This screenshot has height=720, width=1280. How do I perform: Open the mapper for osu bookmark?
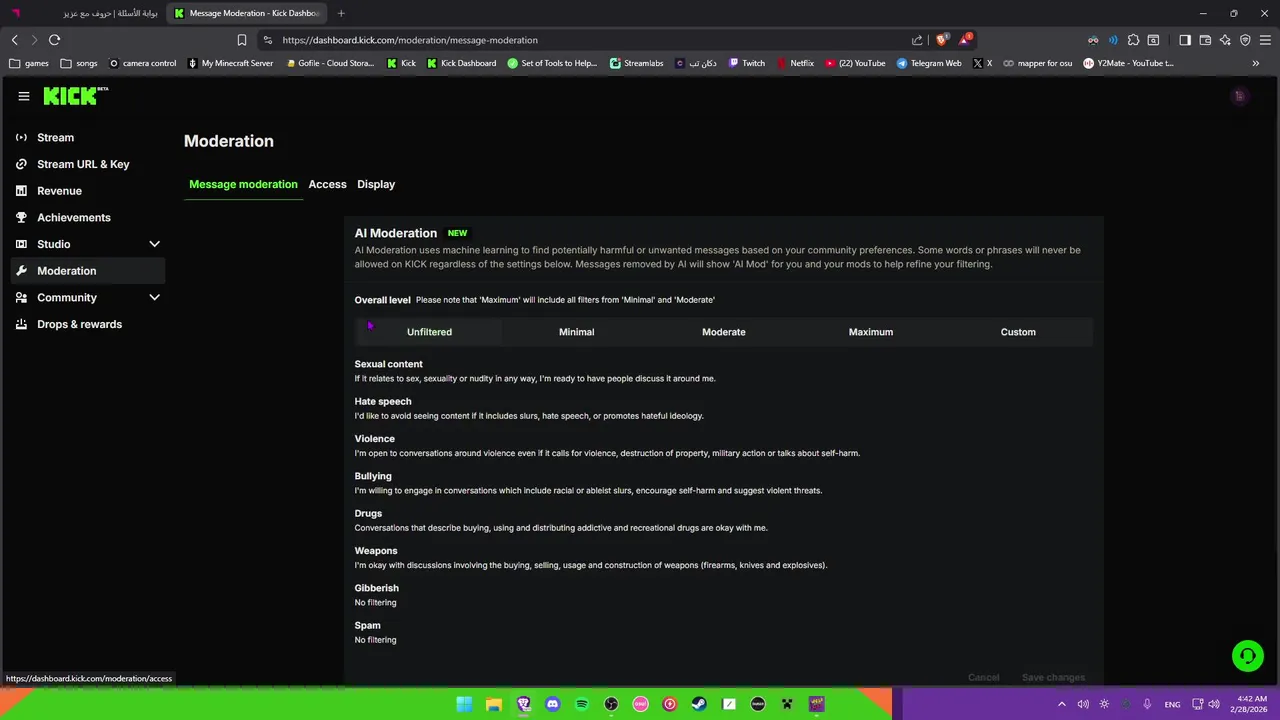point(1037,63)
